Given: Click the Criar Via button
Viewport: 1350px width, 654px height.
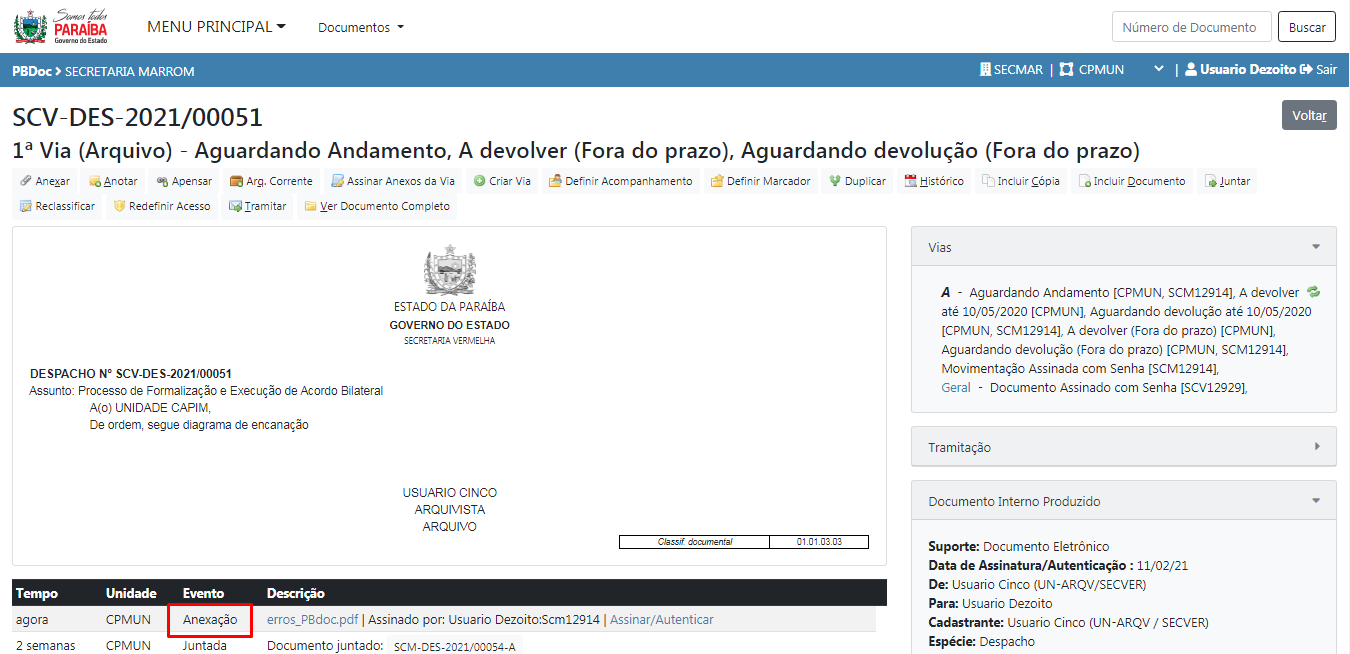Looking at the screenshot, I should [x=502, y=181].
